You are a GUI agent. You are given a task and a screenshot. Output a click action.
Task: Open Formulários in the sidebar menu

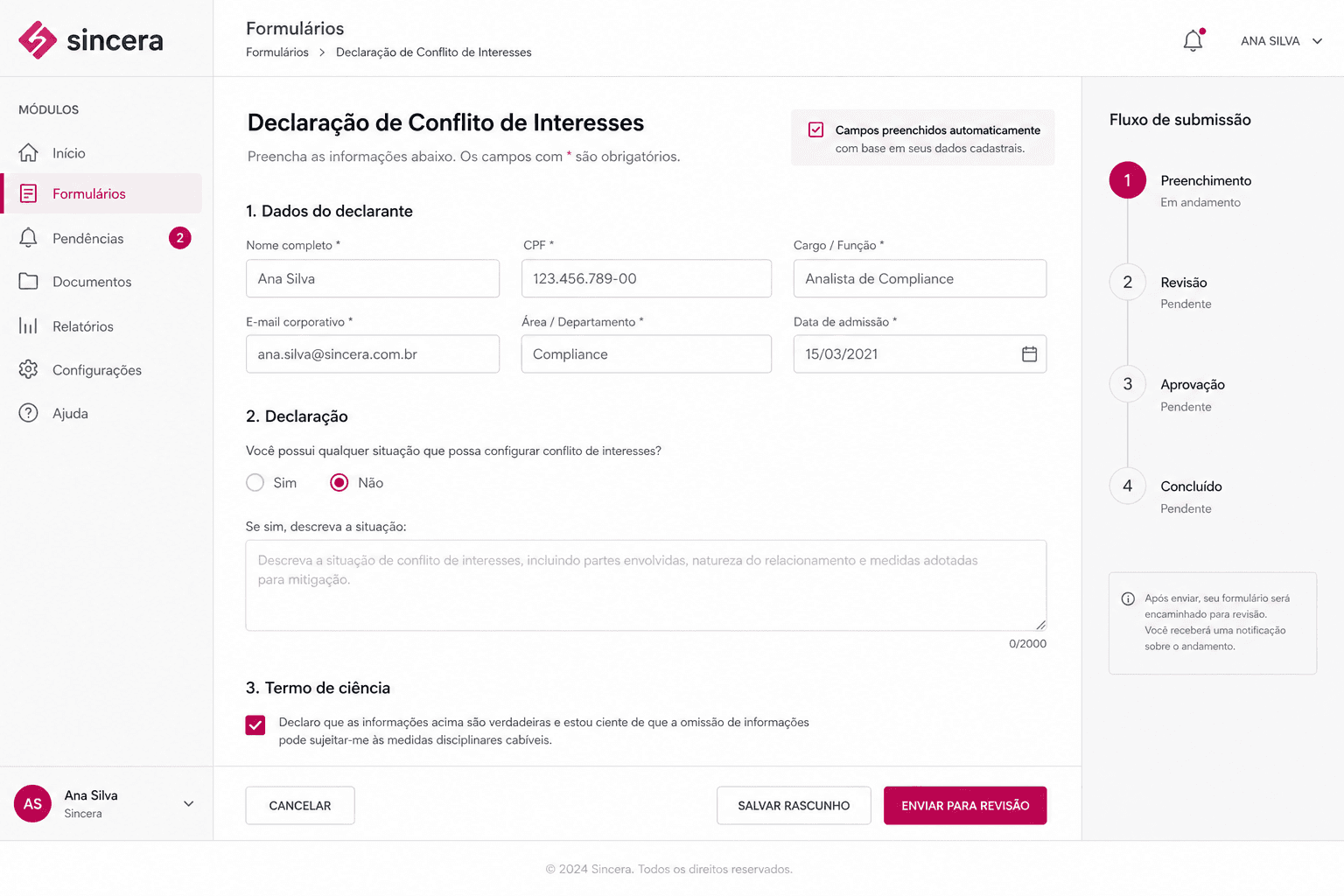pyautogui.click(x=102, y=193)
